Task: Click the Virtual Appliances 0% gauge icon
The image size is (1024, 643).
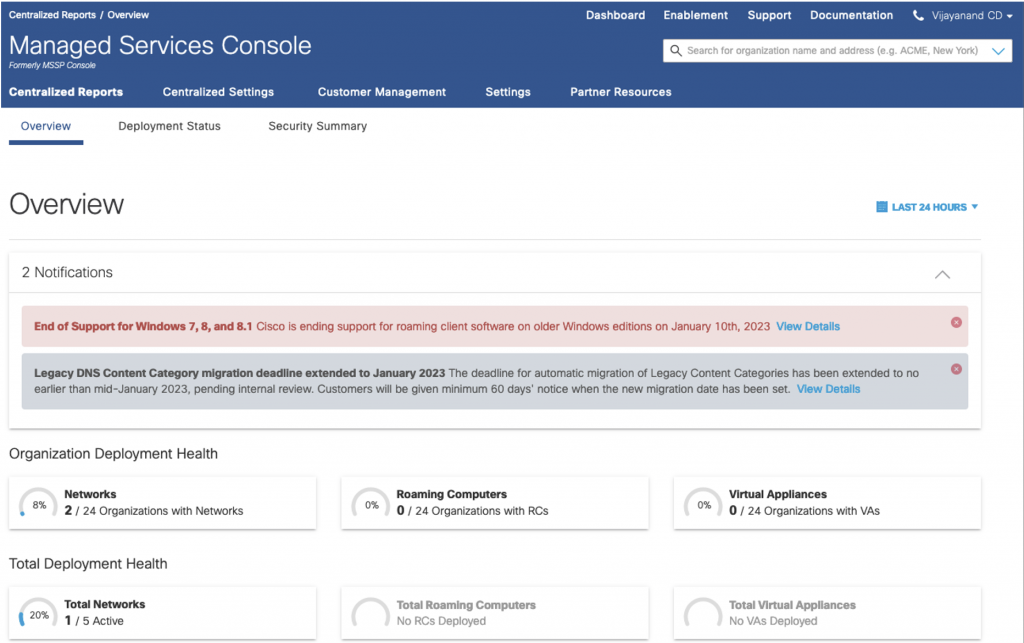Action: tap(704, 505)
